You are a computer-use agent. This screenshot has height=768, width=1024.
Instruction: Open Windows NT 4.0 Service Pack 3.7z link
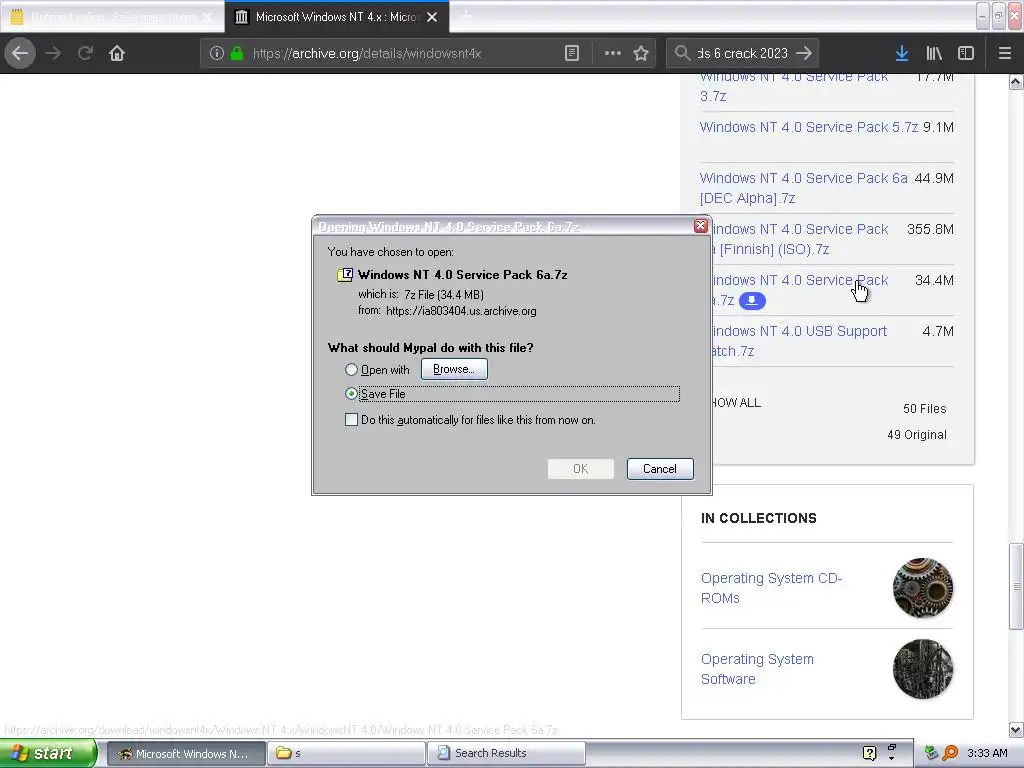793,86
